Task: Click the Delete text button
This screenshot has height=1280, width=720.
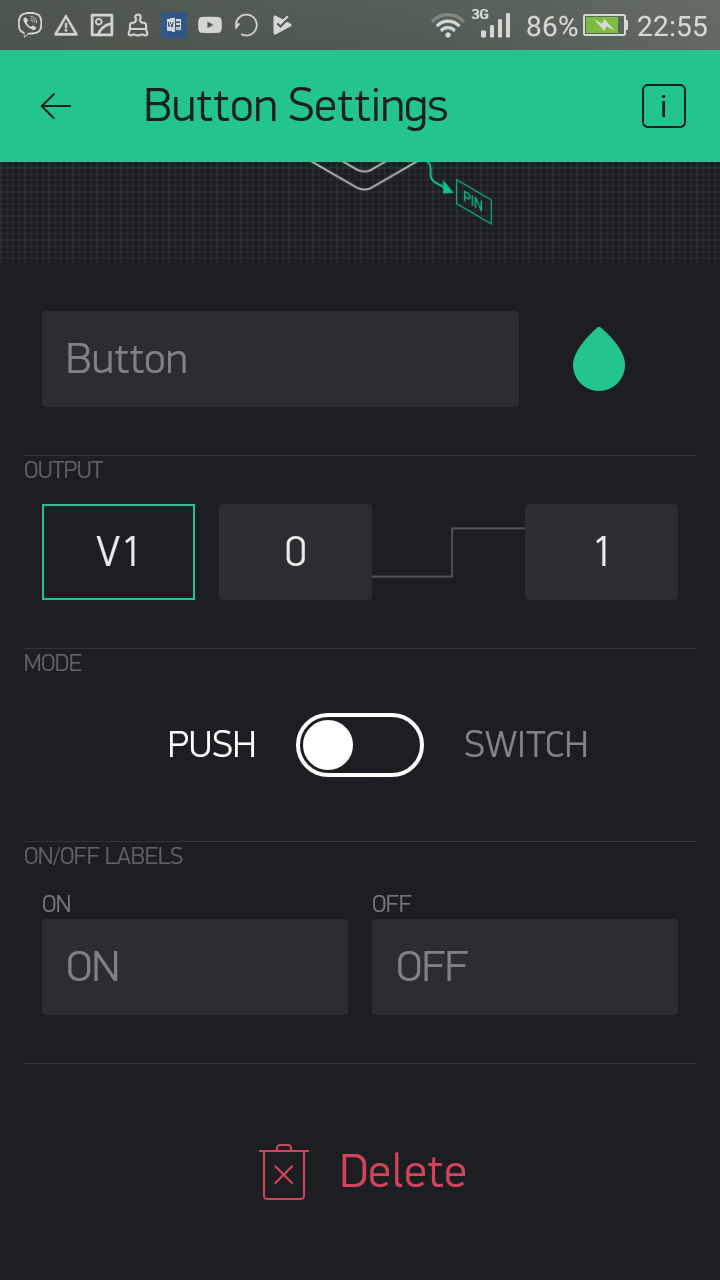Action: point(403,1172)
